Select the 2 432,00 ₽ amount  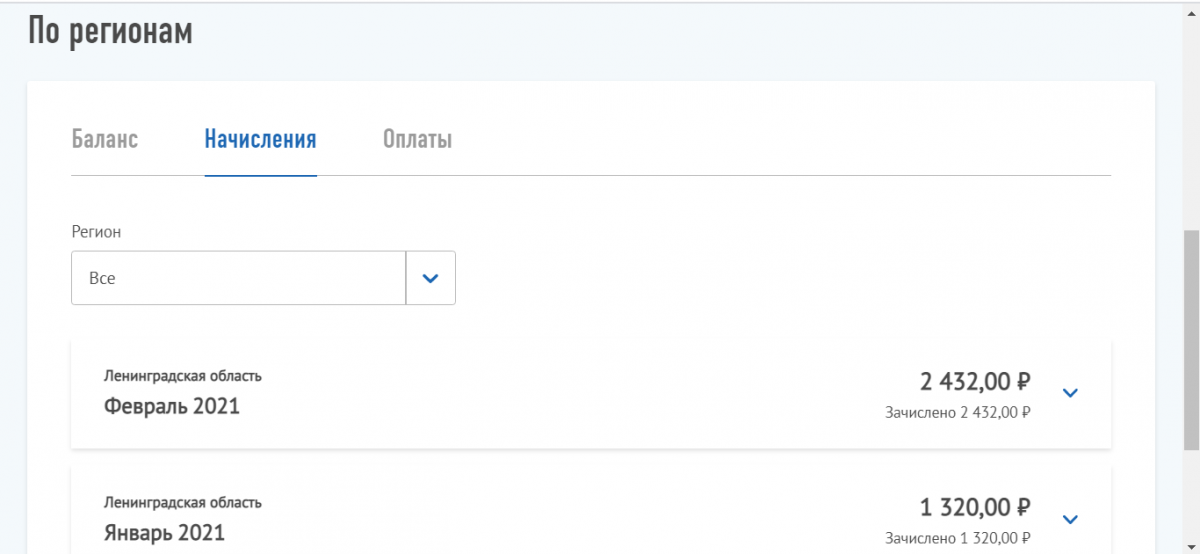click(975, 381)
